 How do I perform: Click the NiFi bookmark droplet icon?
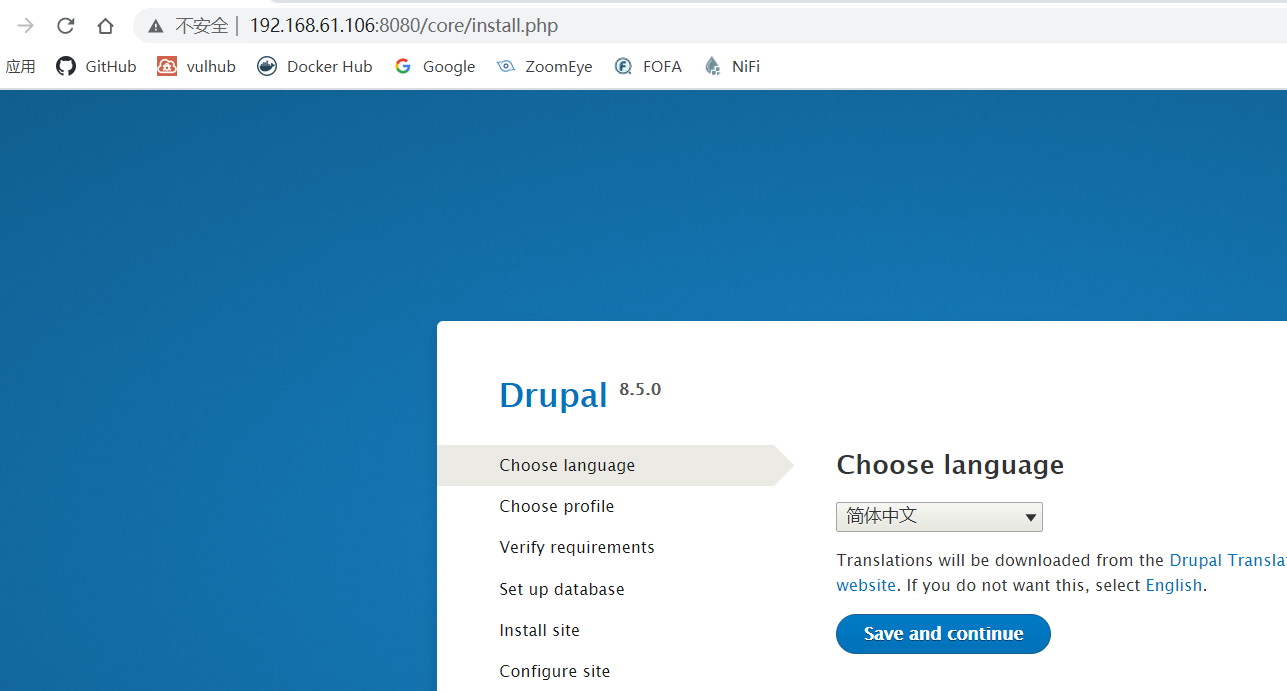(712, 66)
